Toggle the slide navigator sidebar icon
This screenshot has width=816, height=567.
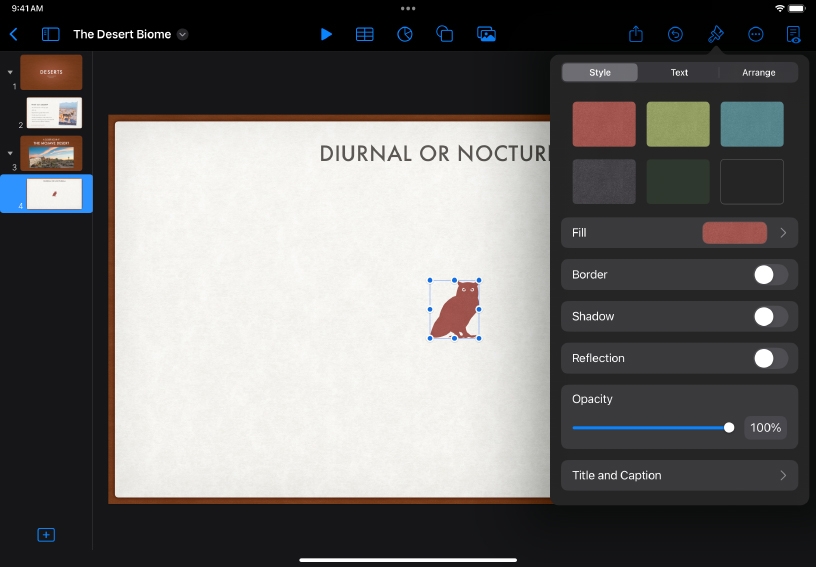(50, 34)
